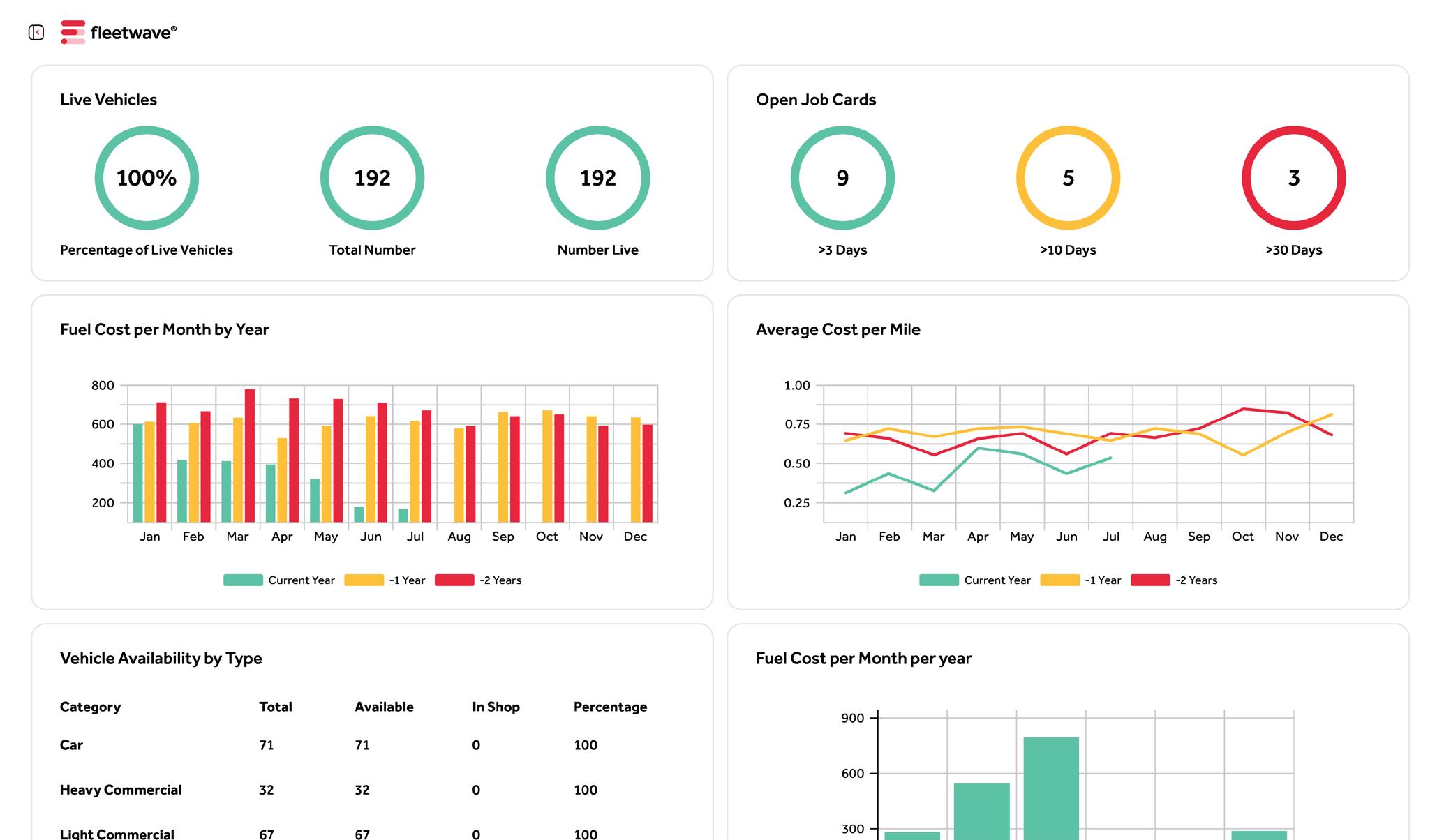Click the red -2 Years swatch in fuel cost legend

454,580
